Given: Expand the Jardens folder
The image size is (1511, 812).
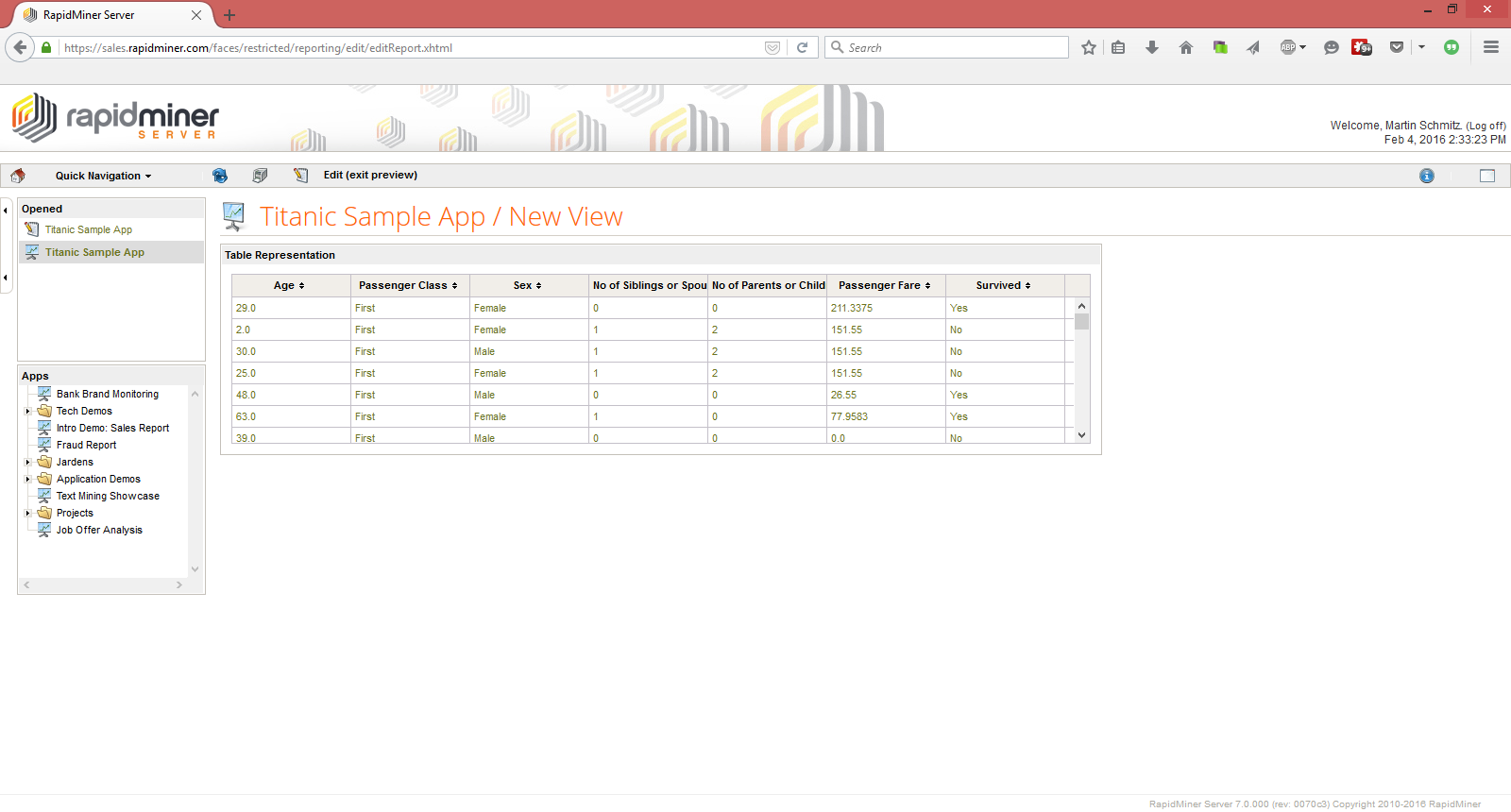Looking at the screenshot, I should click(27, 463).
